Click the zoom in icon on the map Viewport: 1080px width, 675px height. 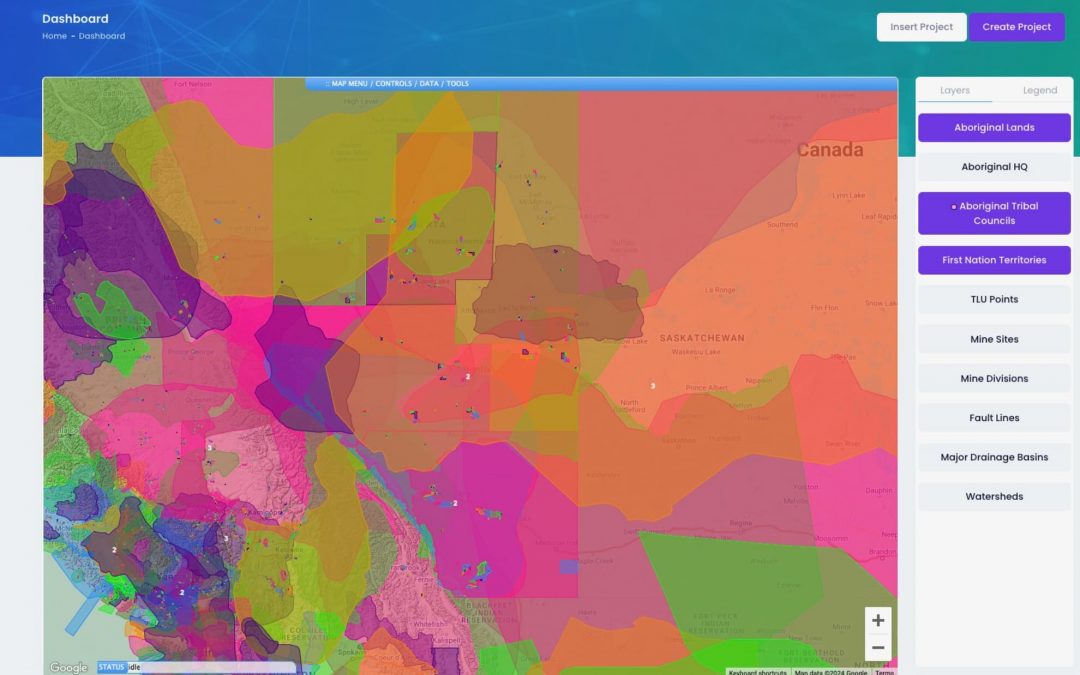click(878, 620)
